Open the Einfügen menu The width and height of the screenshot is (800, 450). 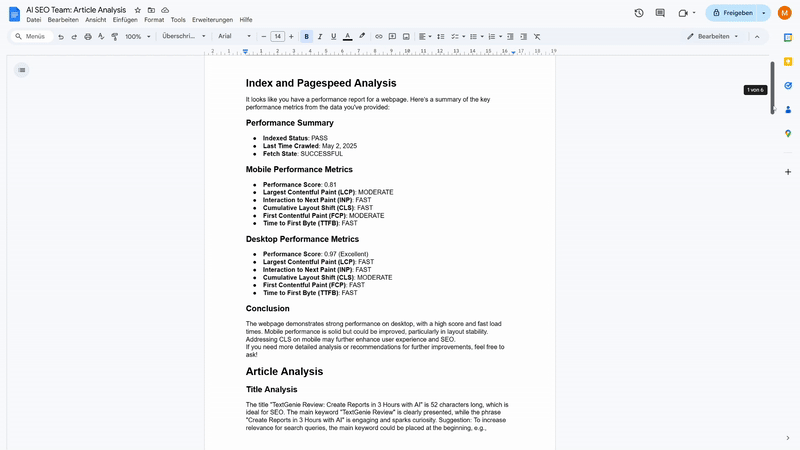click(x=125, y=20)
